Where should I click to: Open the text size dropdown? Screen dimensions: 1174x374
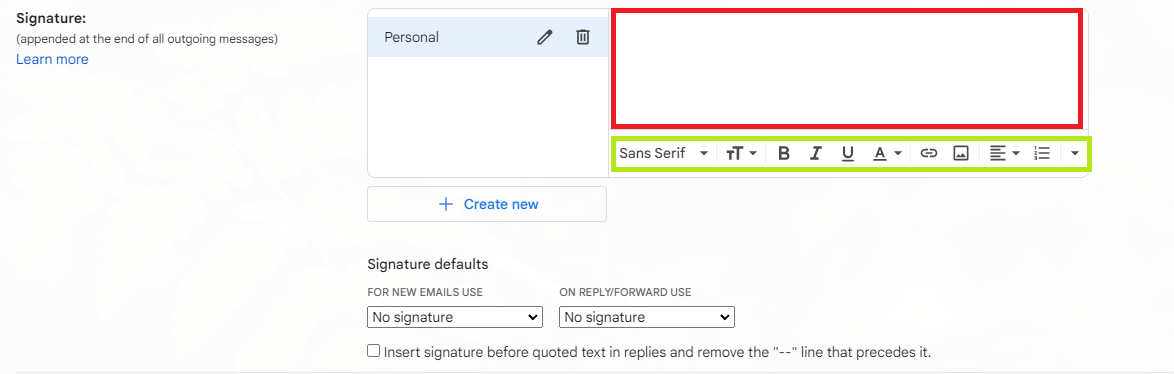point(741,153)
